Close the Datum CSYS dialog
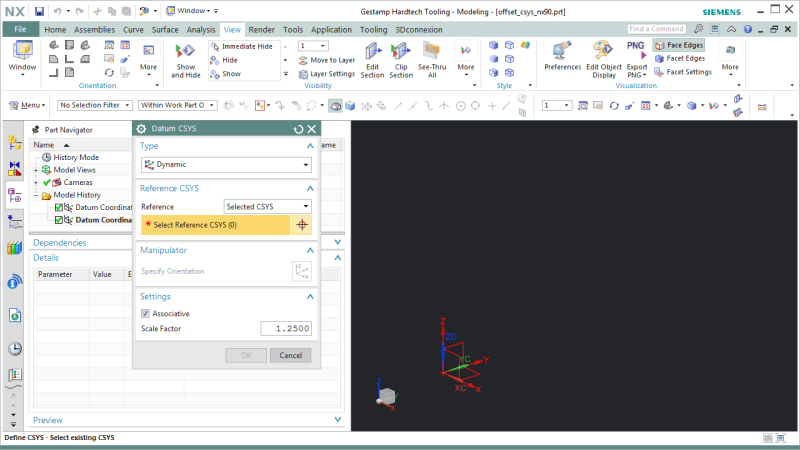 312,129
